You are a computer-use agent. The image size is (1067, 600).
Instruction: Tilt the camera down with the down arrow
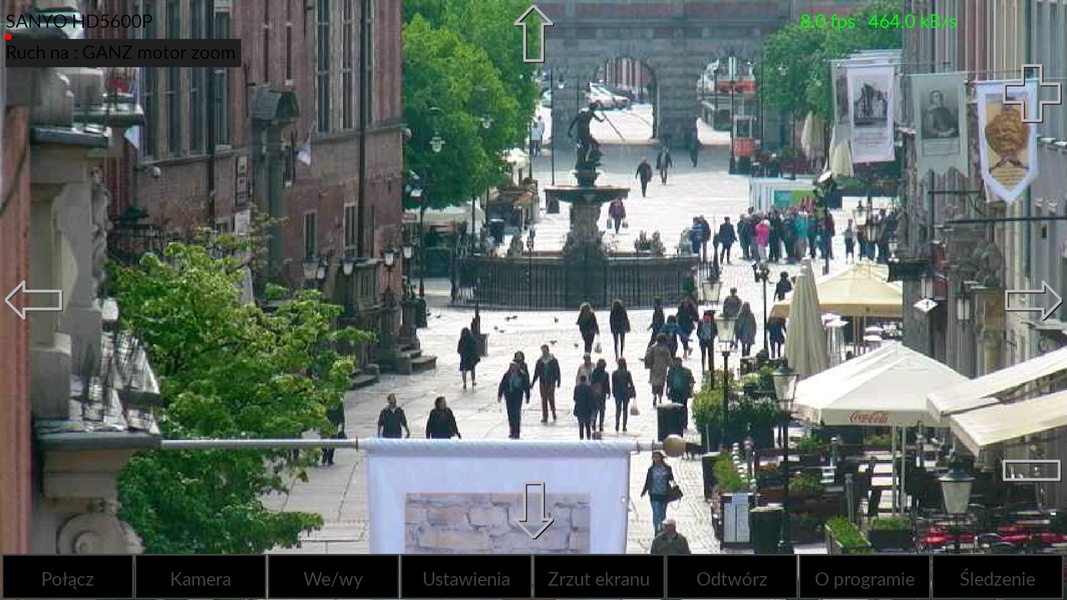(534, 510)
